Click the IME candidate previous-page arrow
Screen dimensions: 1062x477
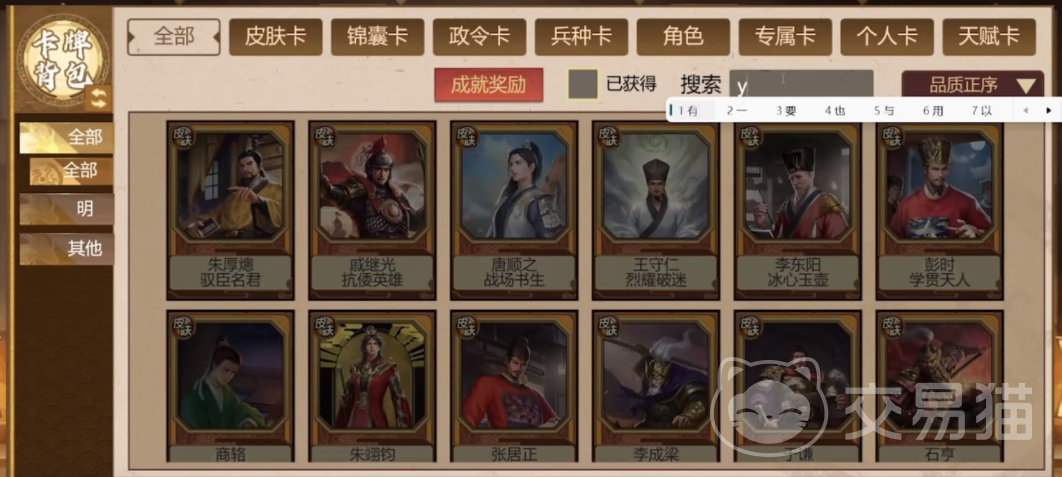pyautogui.click(x=1025, y=110)
